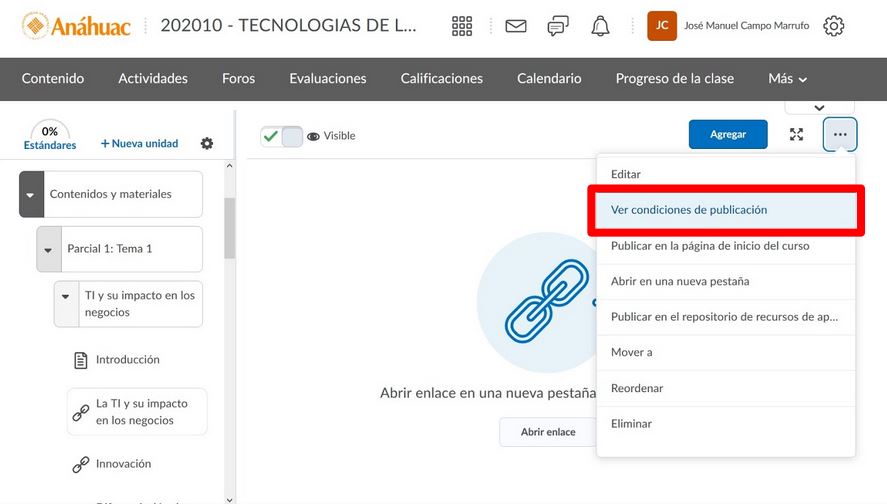The height and width of the screenshot is (504, 887).
Task: Open the course selector grid icon
Action: pyautogui.click(x=462, y=26)
